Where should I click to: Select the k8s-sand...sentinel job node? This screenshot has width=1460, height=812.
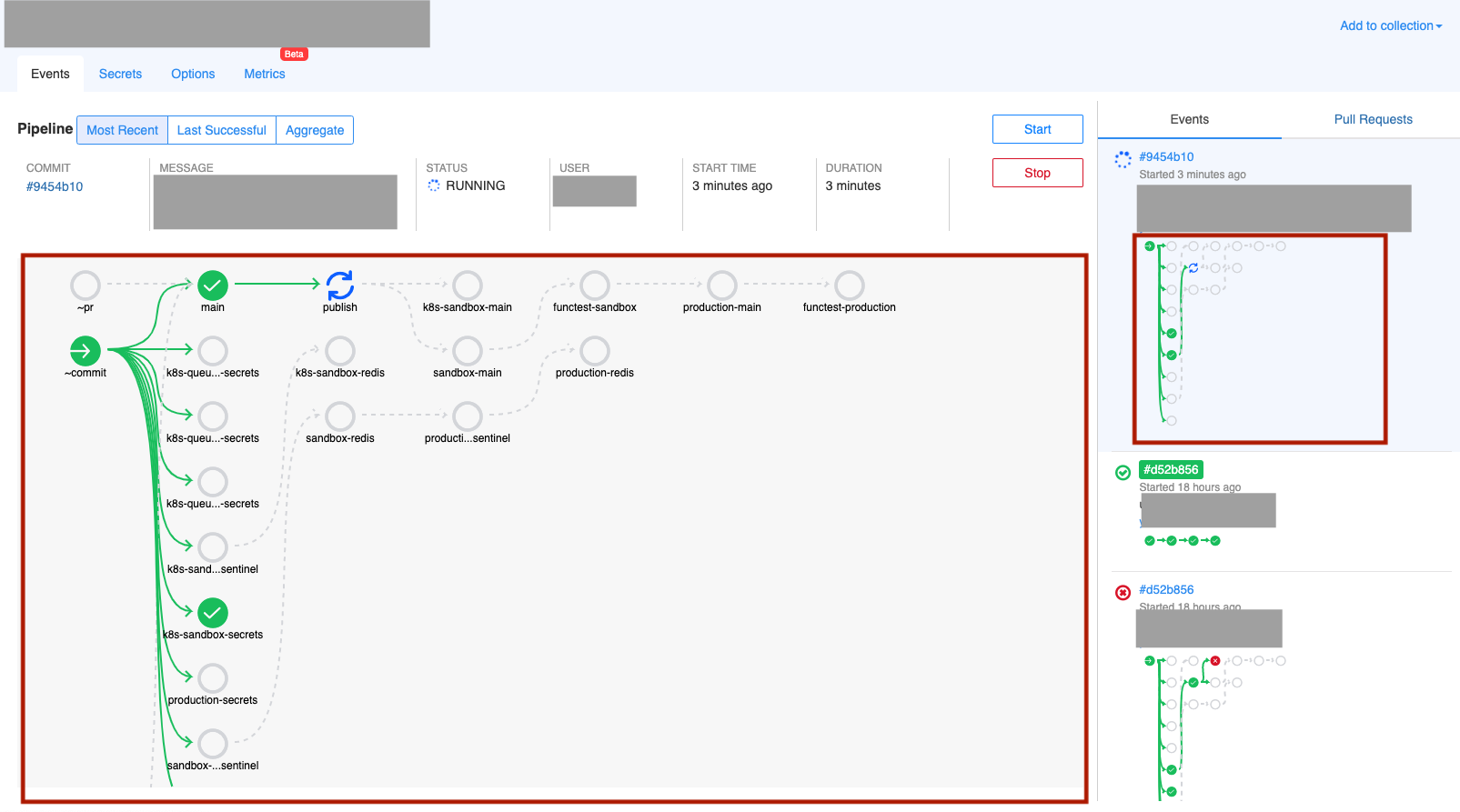point(213,546)
